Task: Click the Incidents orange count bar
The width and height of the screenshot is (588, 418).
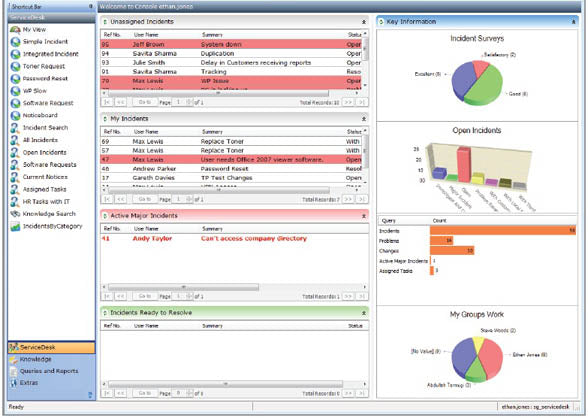Action: point(503,231)
